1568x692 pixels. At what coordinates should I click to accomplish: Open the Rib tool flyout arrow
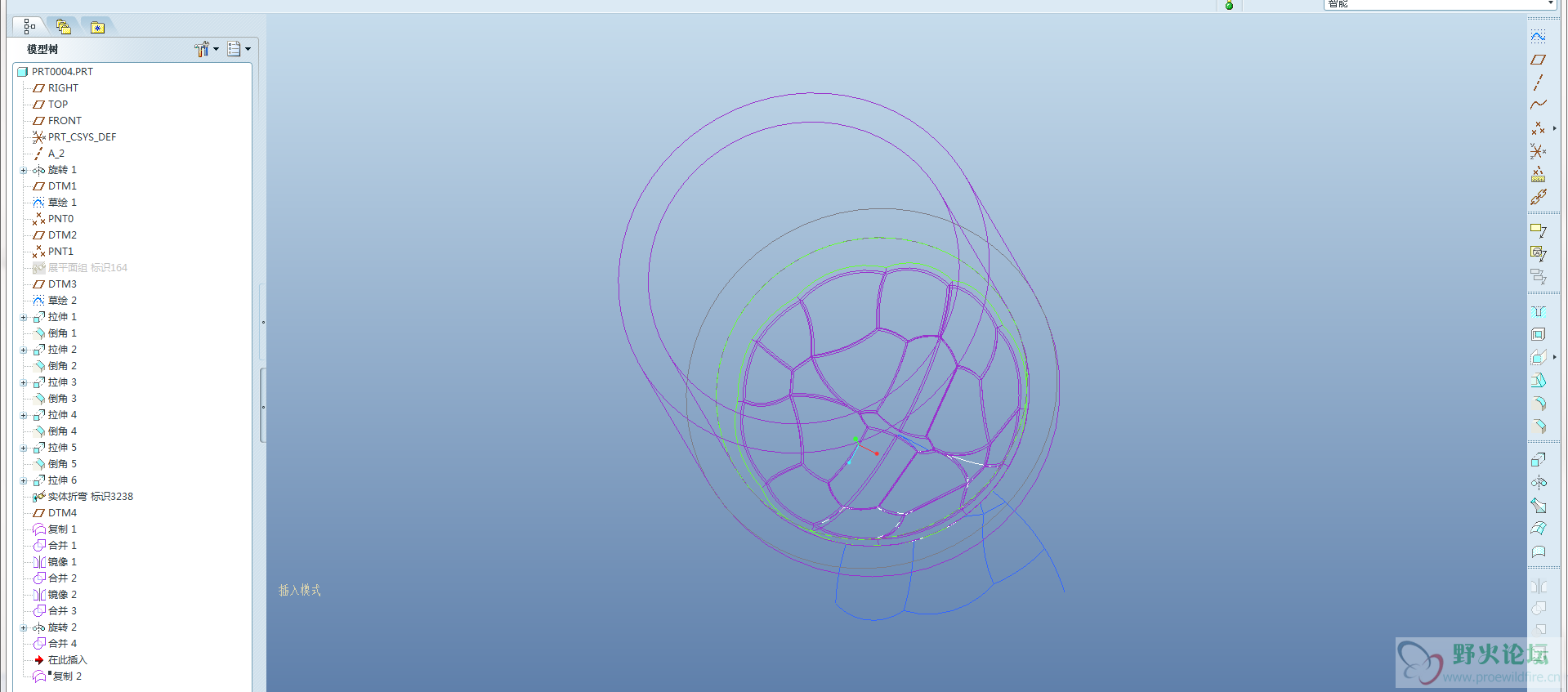[x=1554, y=357]
